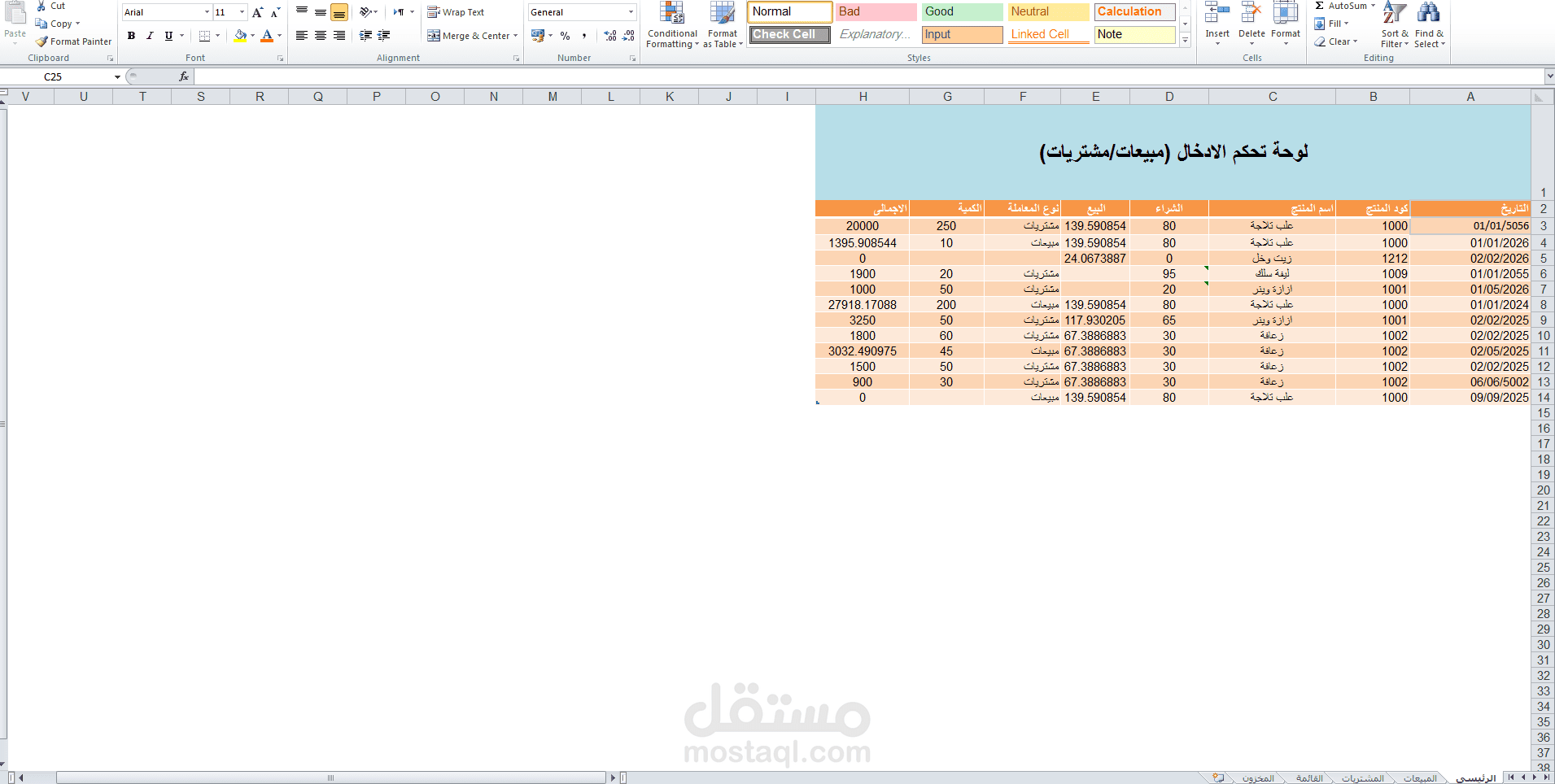The image size is (1555, 784).
Task: Toggle Align Text Right
Action: 339,36
